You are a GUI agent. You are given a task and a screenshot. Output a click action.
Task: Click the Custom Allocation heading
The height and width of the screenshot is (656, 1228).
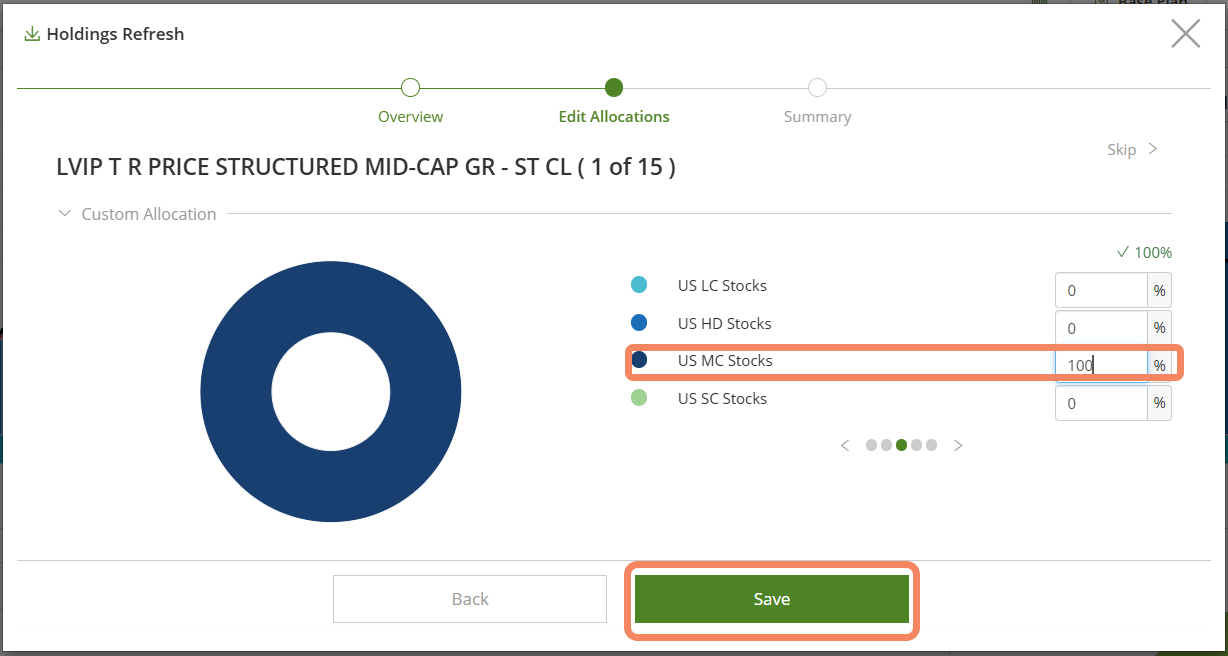149,214
